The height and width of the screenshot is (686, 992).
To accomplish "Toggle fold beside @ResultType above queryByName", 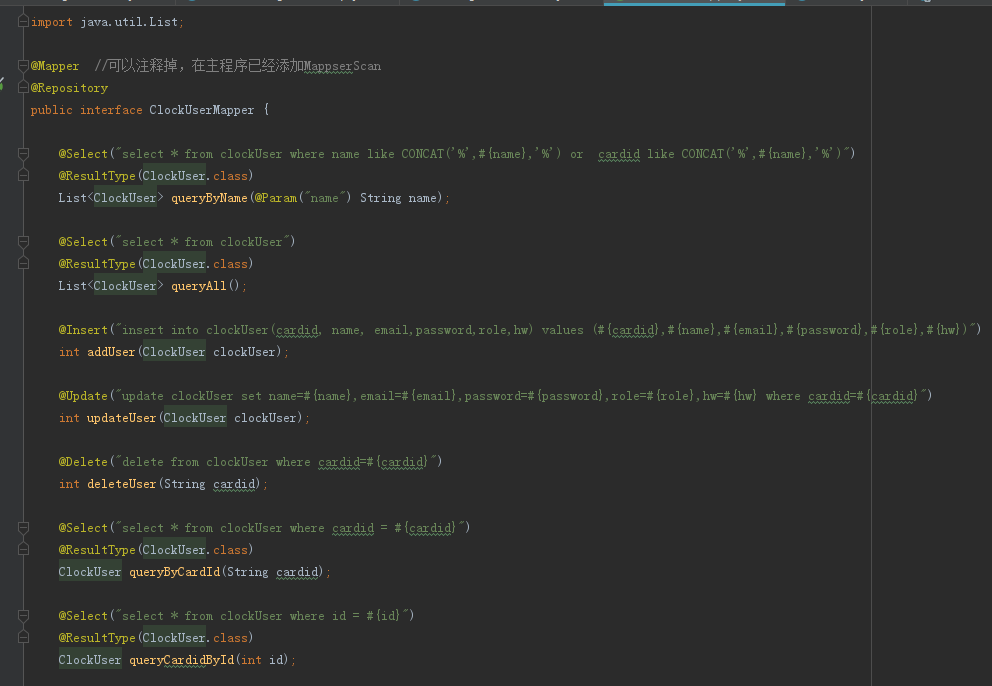I will click(x=23, y=176).
